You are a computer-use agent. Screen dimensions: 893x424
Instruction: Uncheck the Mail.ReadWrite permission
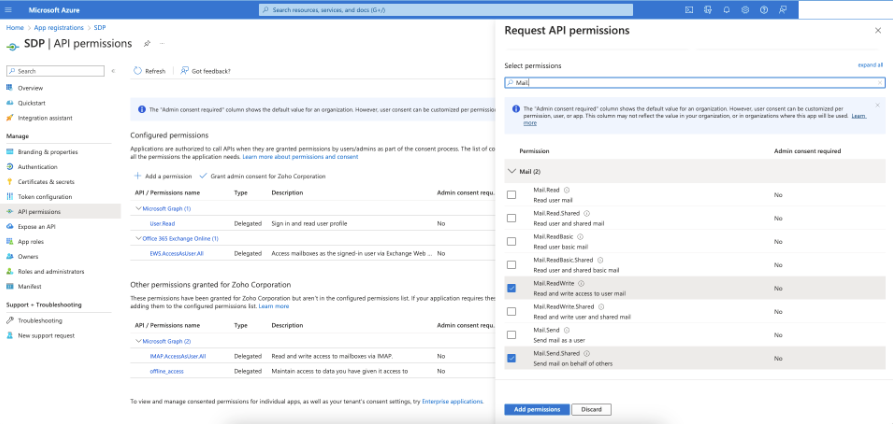tap(512, 289)
